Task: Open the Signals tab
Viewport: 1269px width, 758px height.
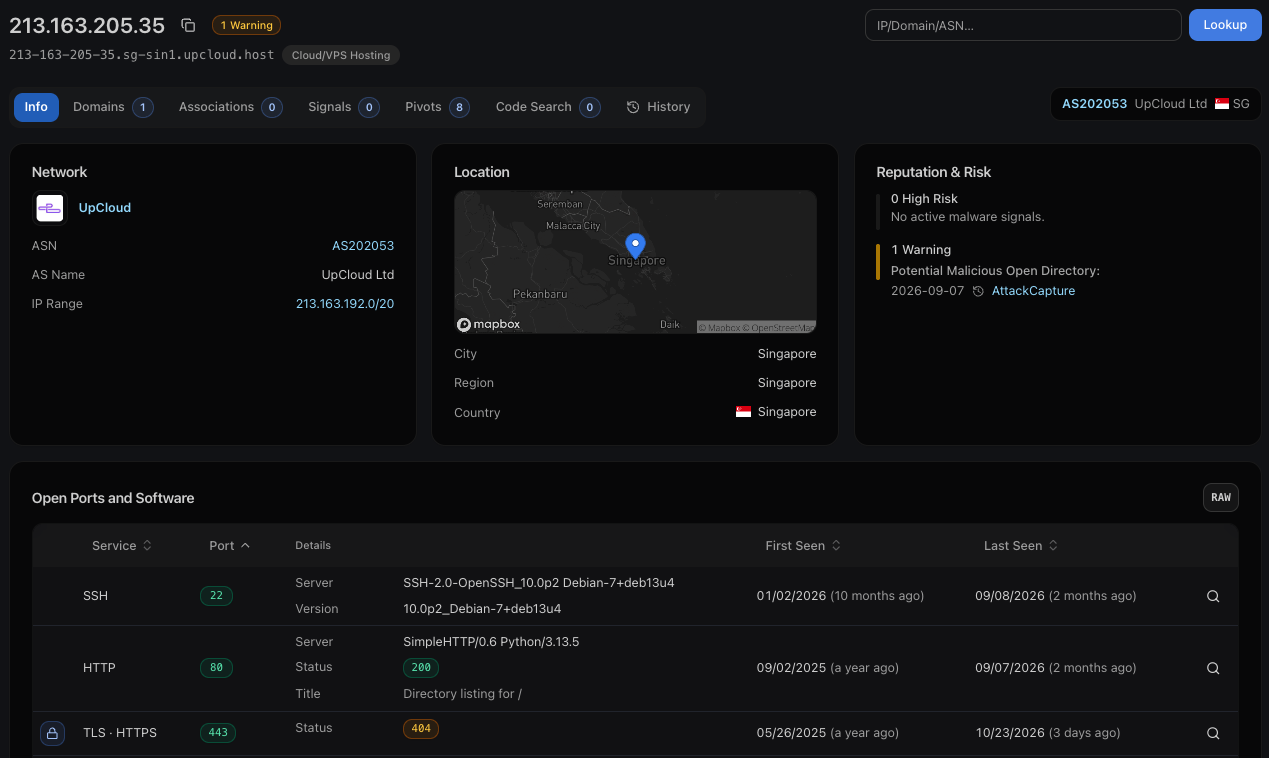Action: coord(344,107)
